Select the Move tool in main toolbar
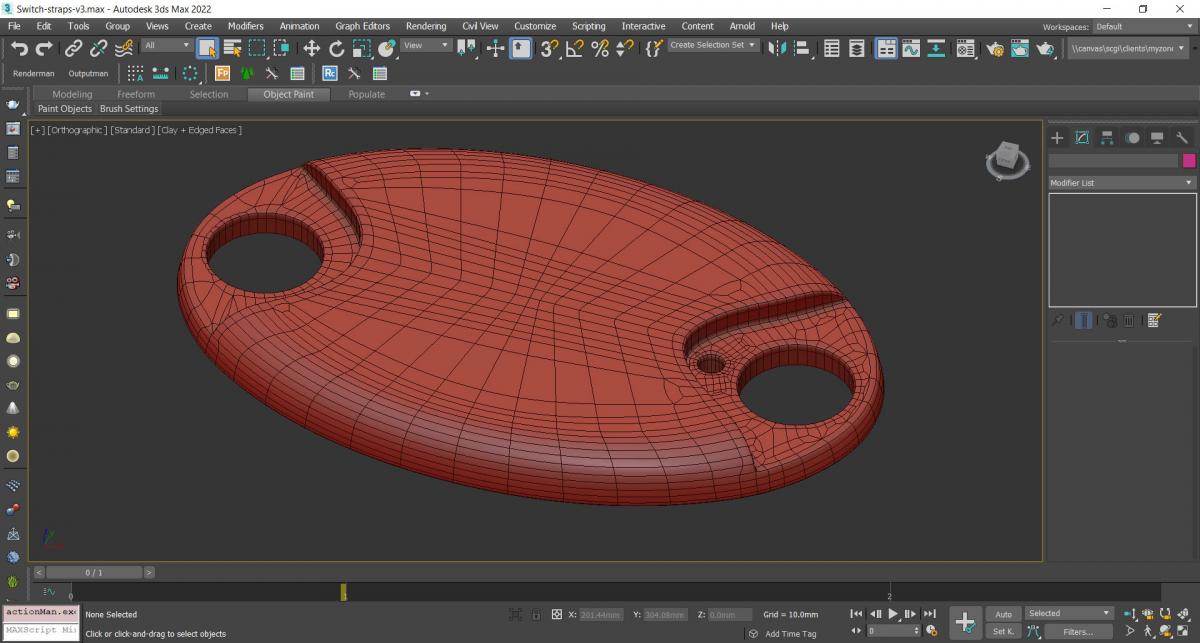This screenshot has height=643, width=1200. point(311,48)
